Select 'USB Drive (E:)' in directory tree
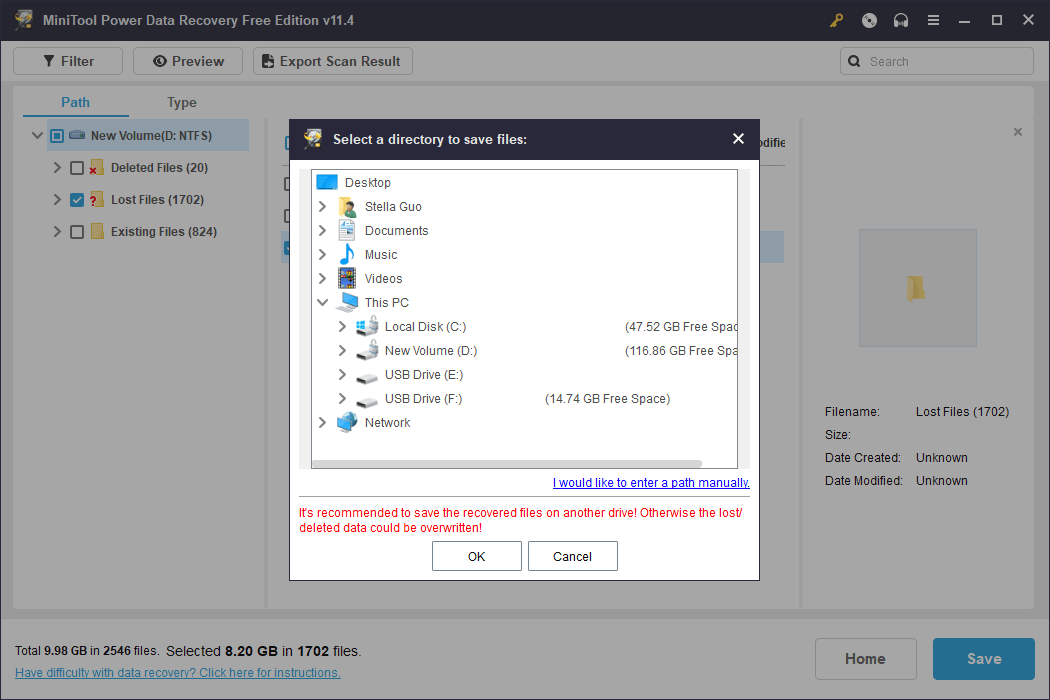The image size is (1050, 700). point(424,374)
